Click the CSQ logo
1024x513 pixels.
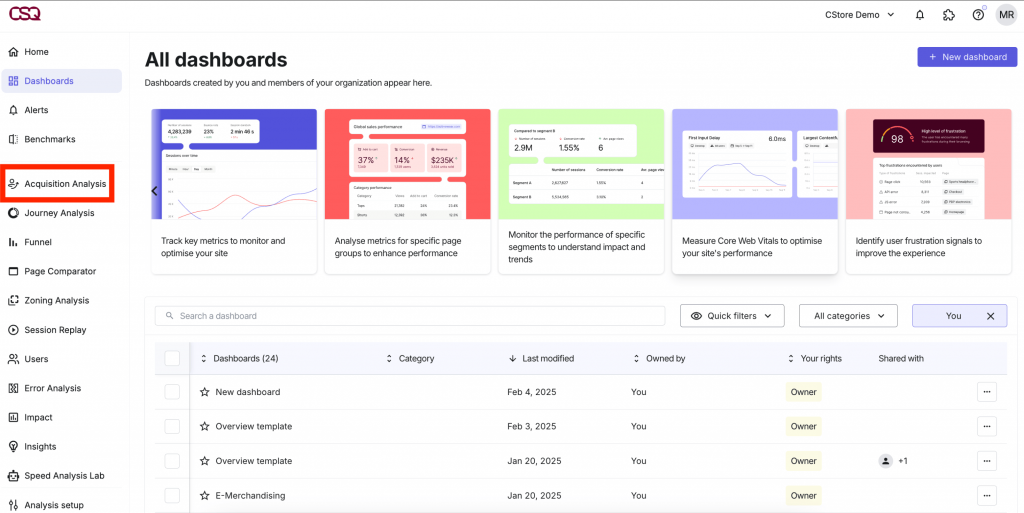[25, 14]
